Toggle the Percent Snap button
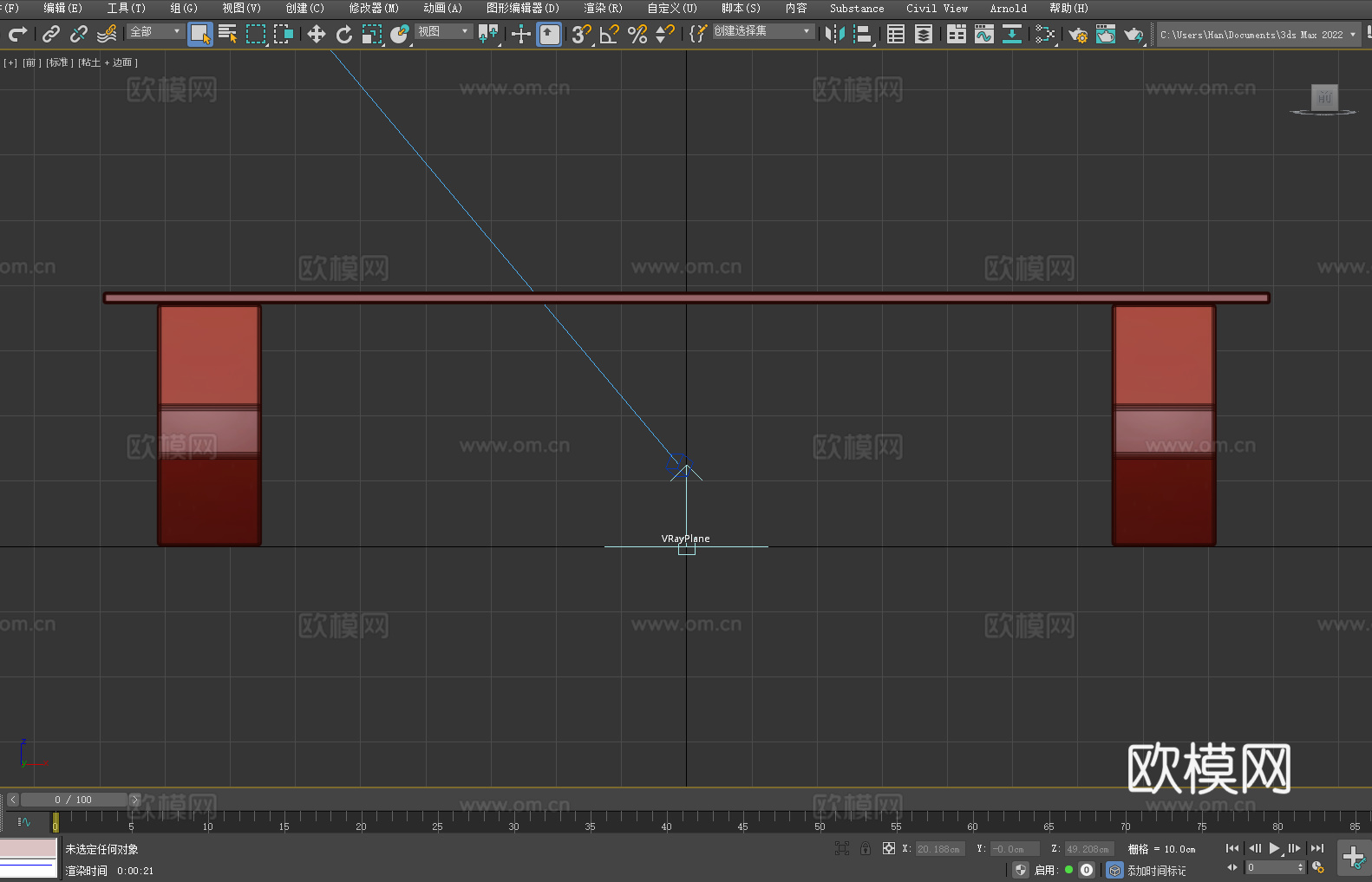1372x882 pixels. (x=637, y=34)
